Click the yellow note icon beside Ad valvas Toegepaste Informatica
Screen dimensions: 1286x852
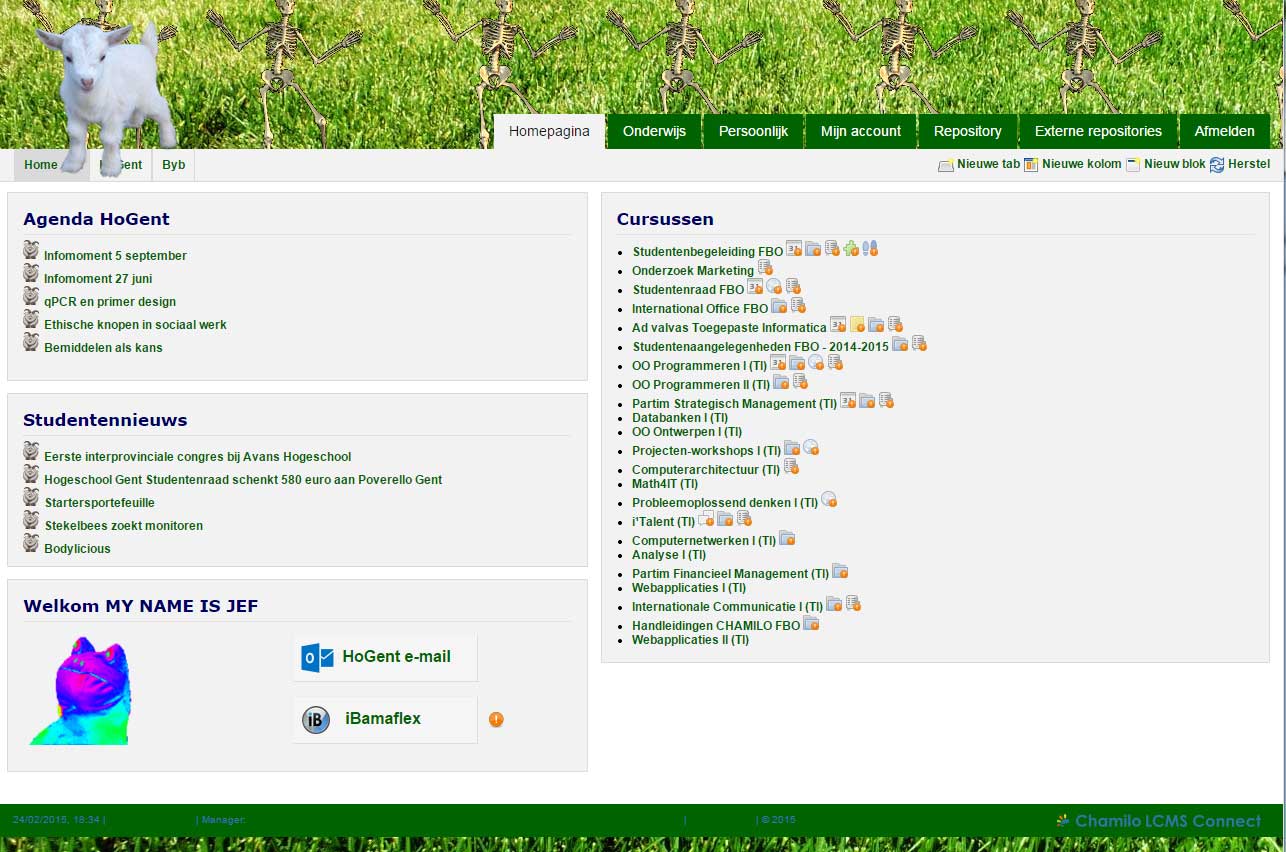pos(857,324)
